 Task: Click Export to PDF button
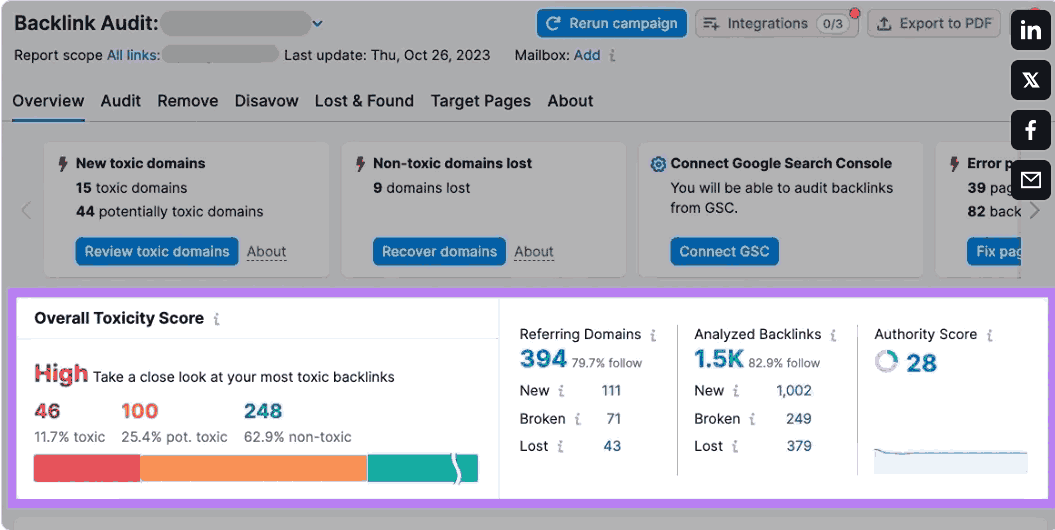tap(934, 24)
